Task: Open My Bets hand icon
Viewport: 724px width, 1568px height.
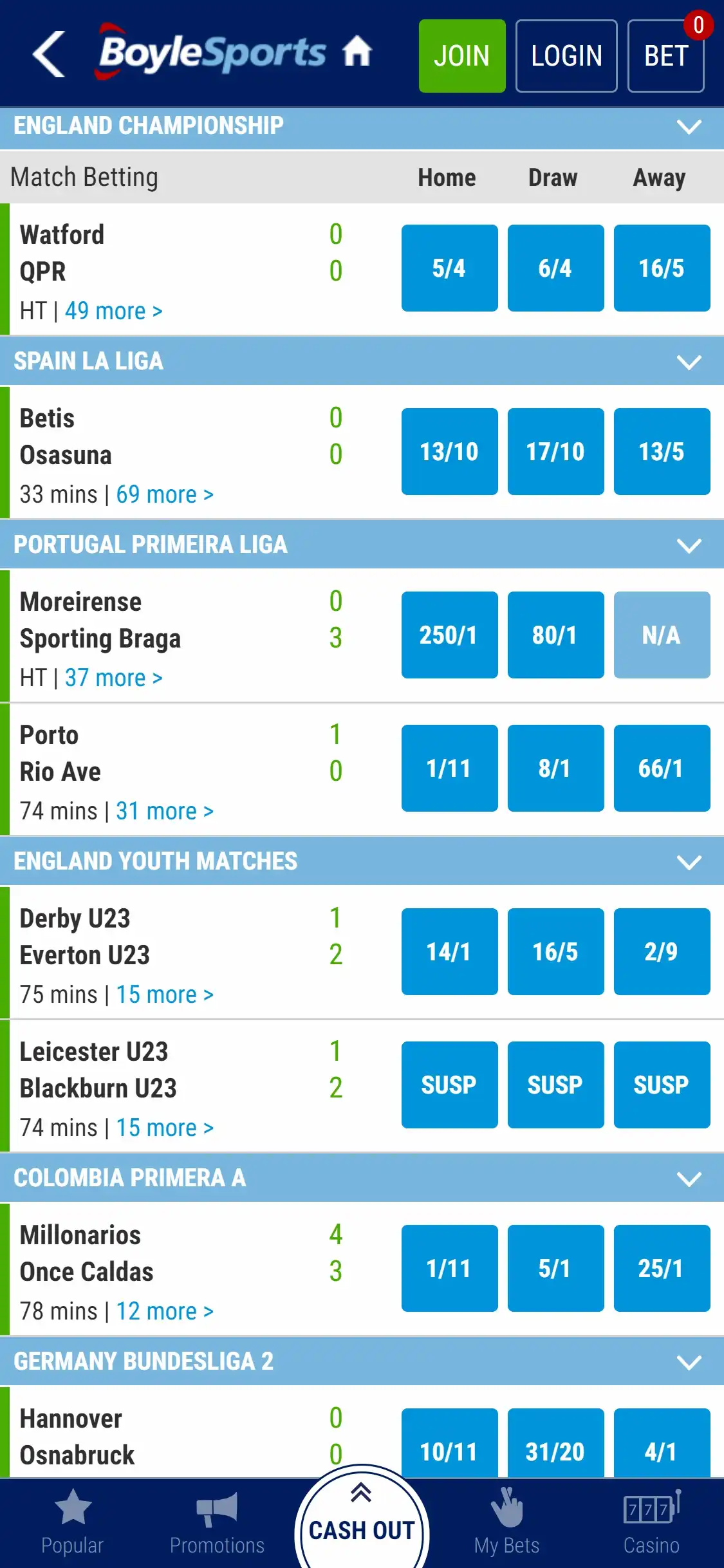Action: [506, 1509]
